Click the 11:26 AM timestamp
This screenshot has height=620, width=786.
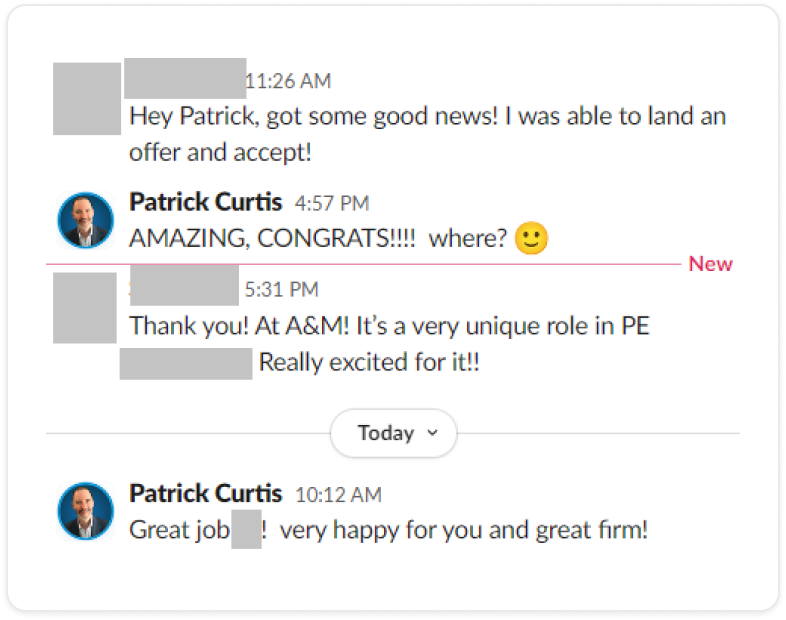pos(288,81)
